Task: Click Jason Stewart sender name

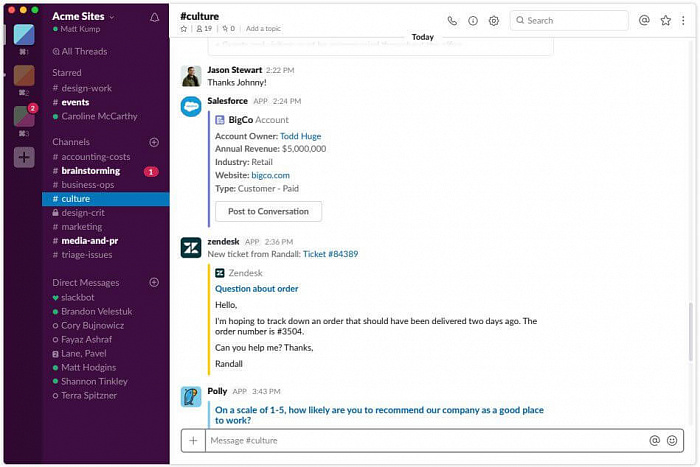Action: [x=234, y=70]
